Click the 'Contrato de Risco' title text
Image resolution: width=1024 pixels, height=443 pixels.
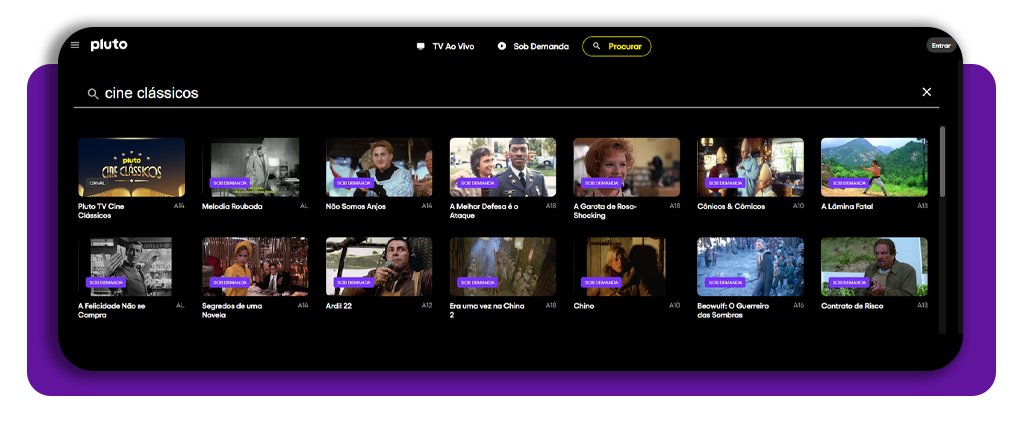(852, 306)
